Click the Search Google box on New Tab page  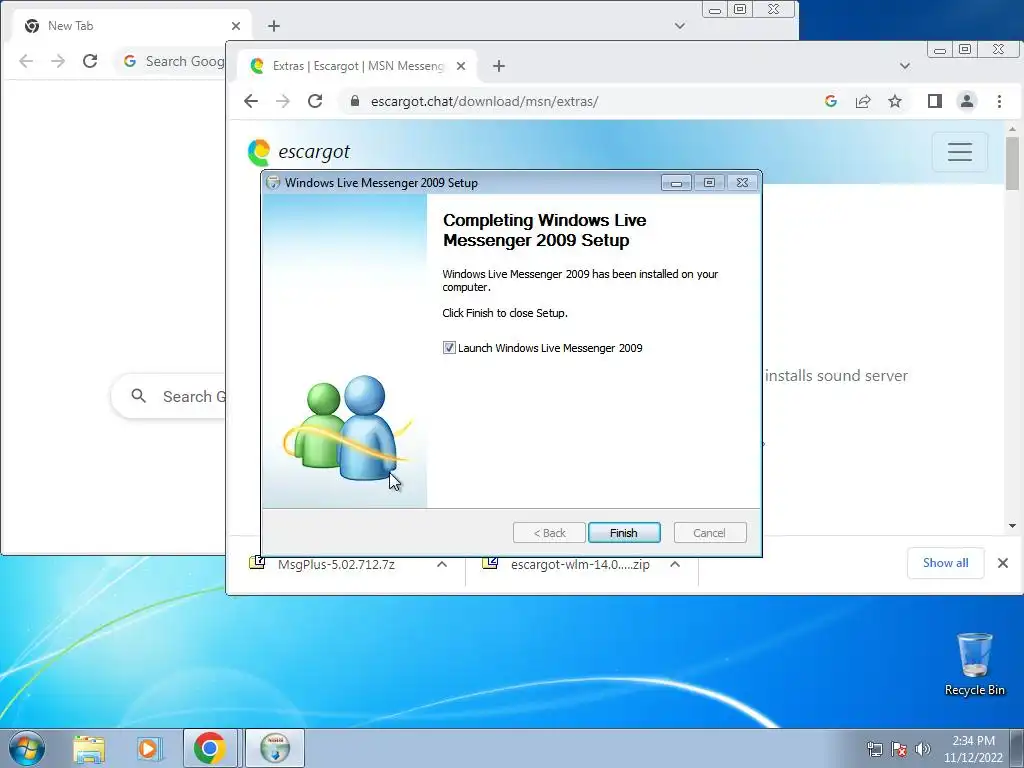pos(170,396)
